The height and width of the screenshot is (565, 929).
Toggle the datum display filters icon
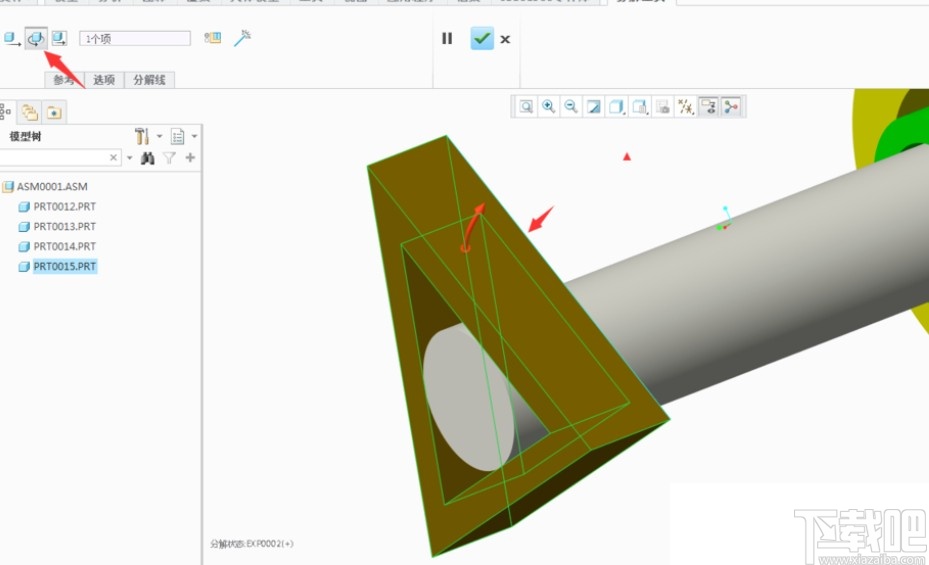click(x=685, y=106)
